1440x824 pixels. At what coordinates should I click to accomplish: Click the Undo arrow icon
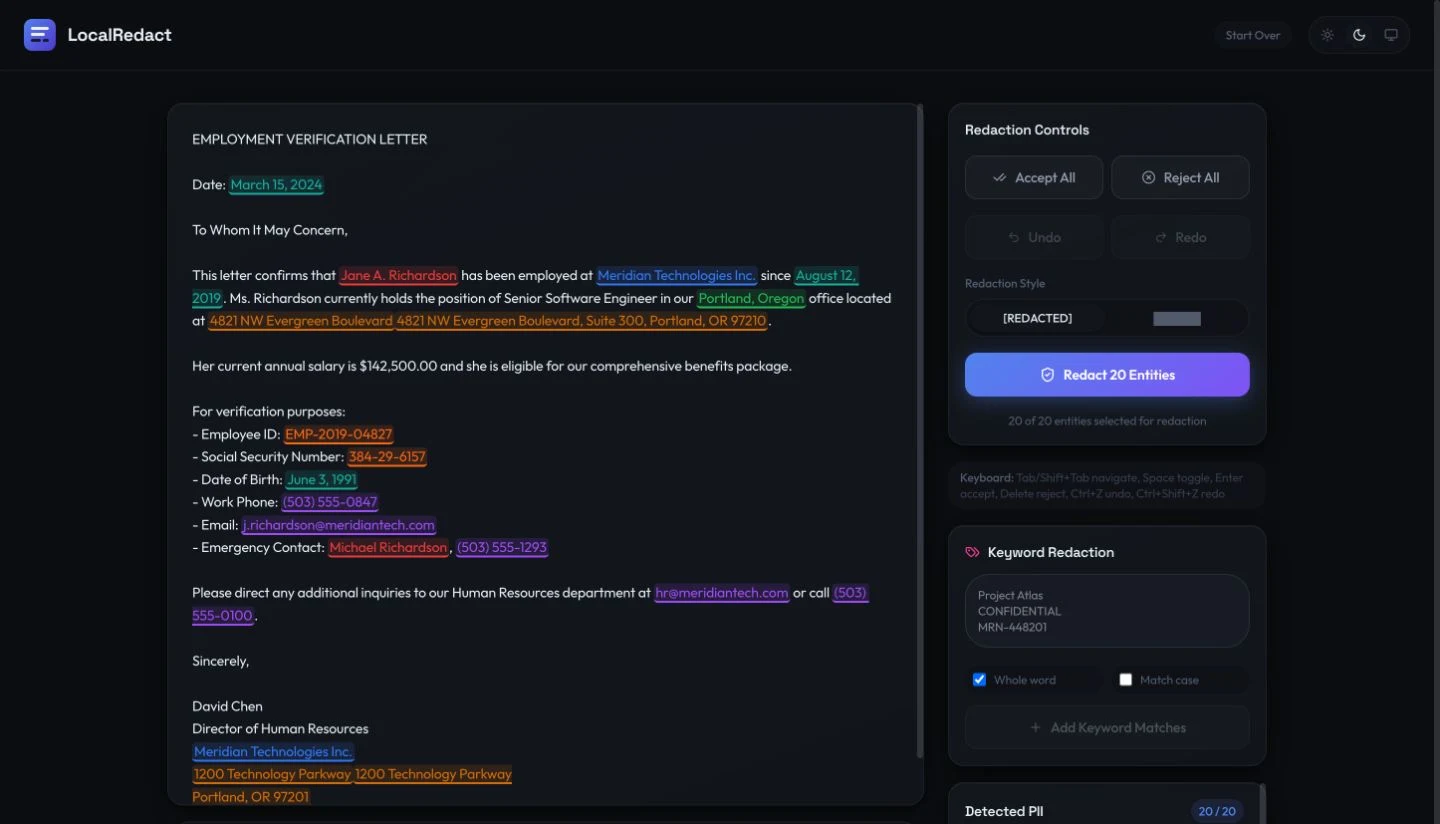click(1013, 237)
